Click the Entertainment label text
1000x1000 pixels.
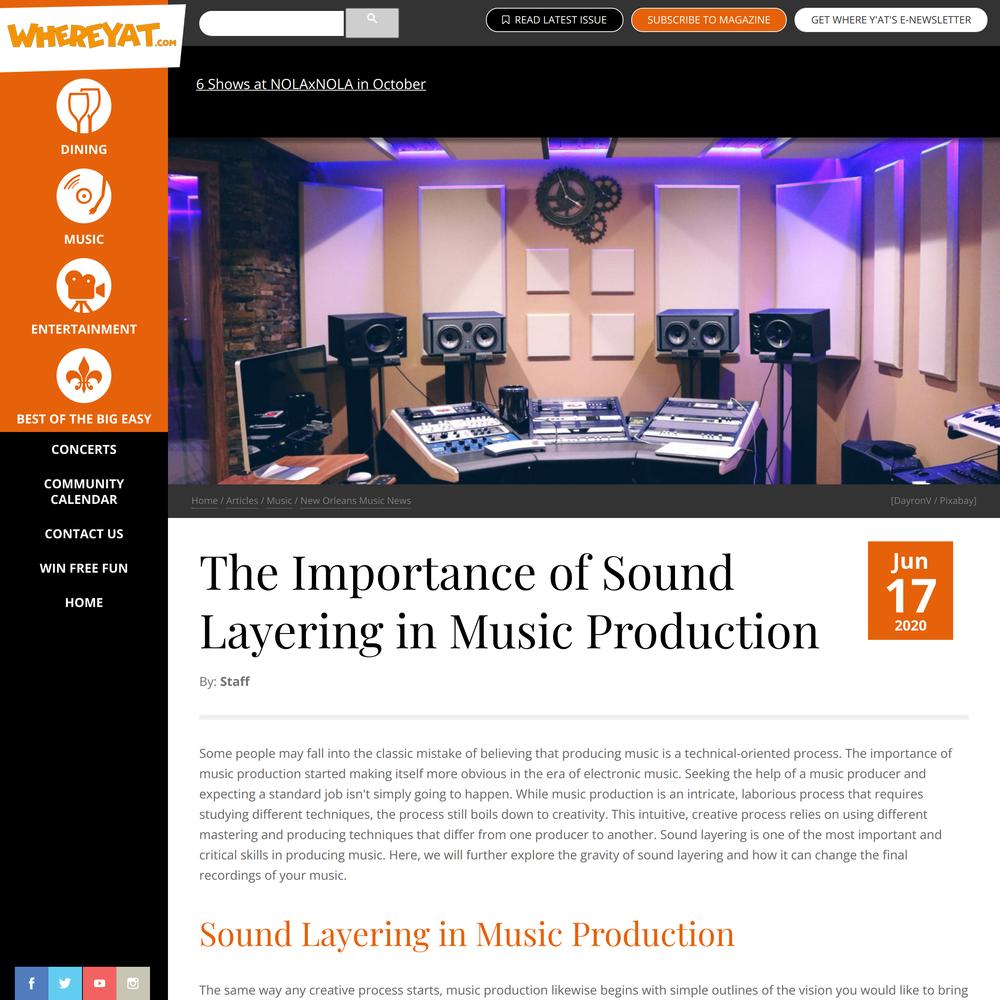coord(84,329)
